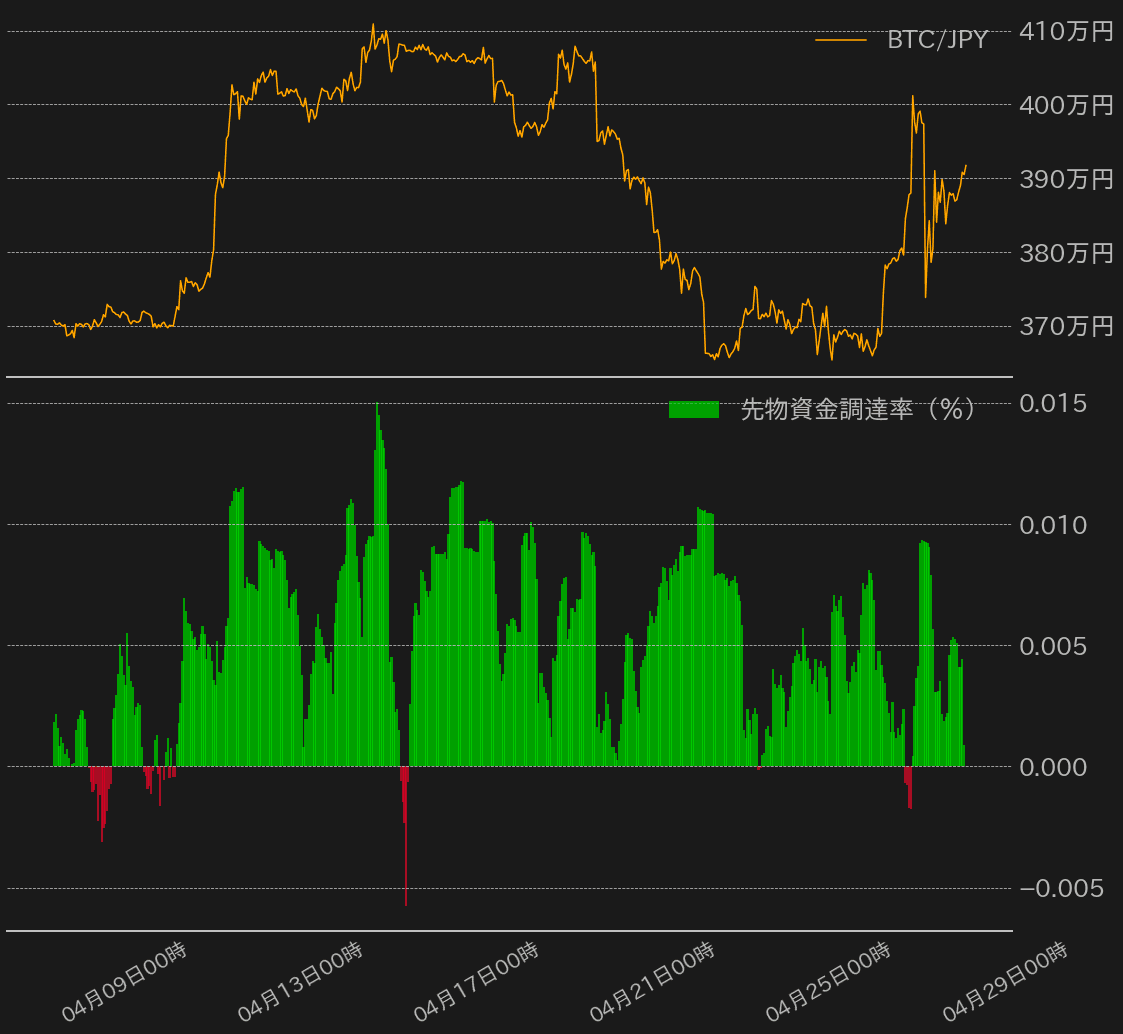The height and width of the screenshot is (1034, 1123).
Task: Click the 04月17日00時 date label
Action: tap(476, 982)
